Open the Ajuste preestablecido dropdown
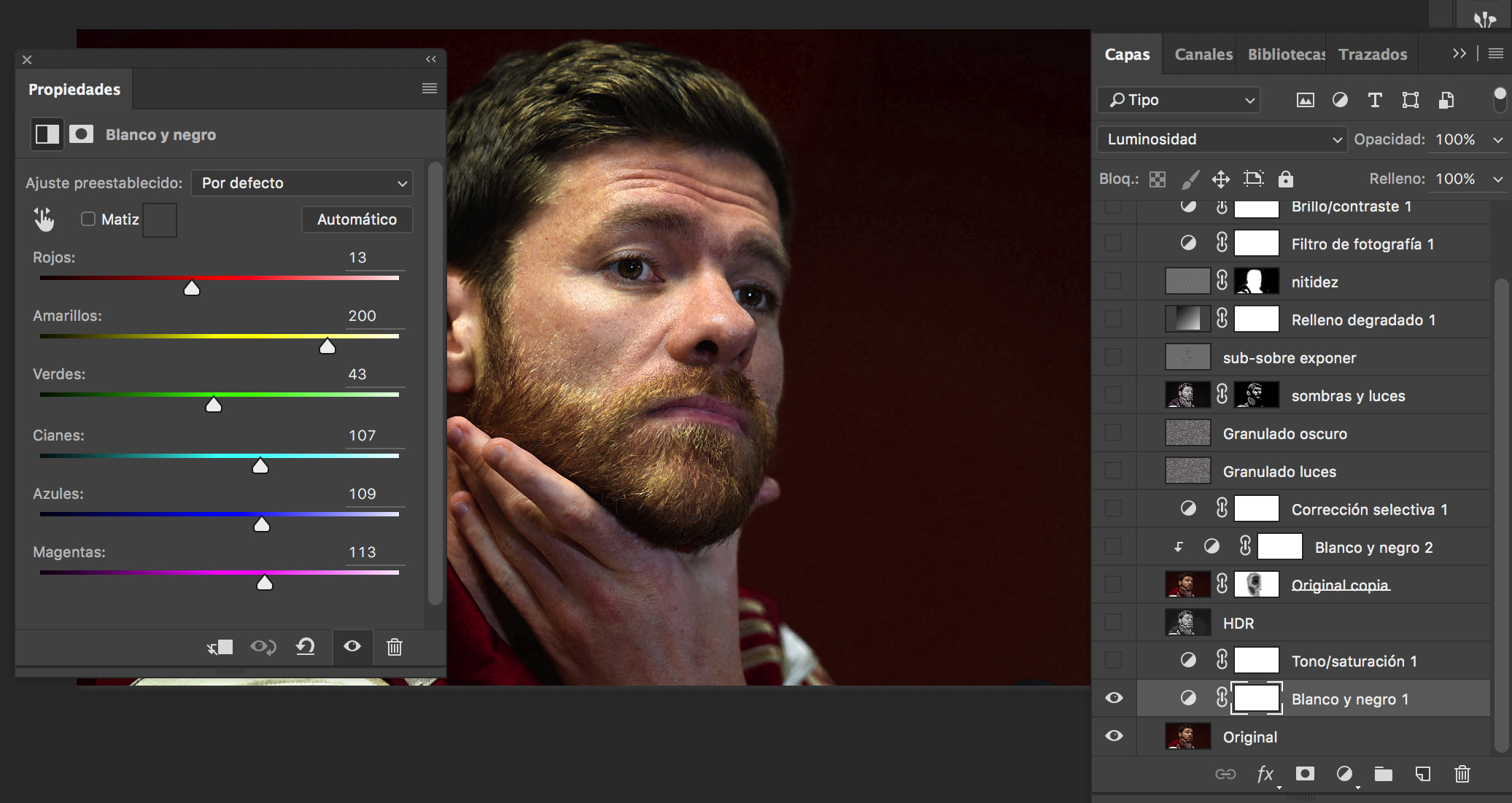The image size is (1512, 803). 302,183
